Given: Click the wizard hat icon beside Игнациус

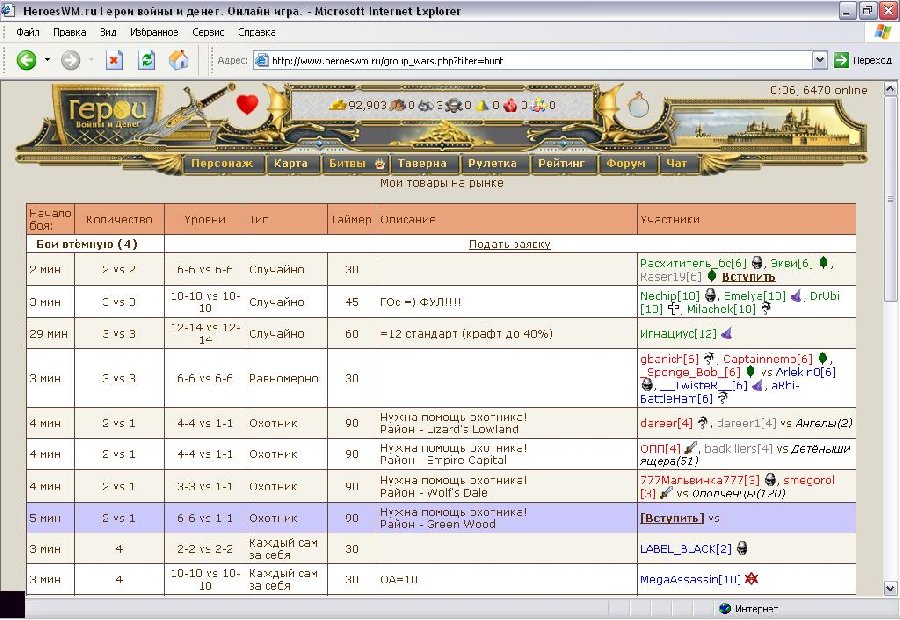Looking at the screenshot, I should pos(727,334).
